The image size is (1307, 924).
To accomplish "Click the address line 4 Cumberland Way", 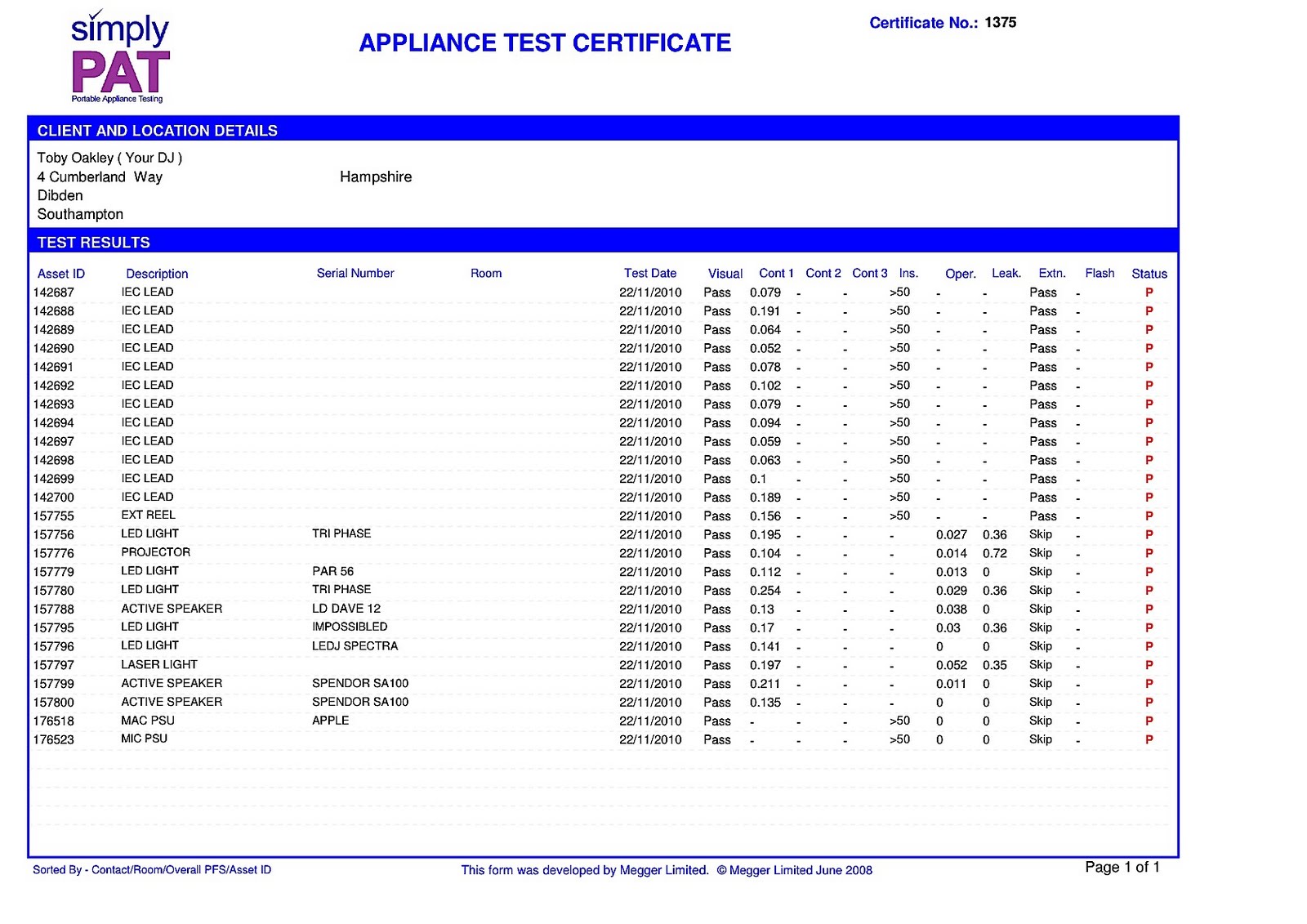I will pos(100,177).
